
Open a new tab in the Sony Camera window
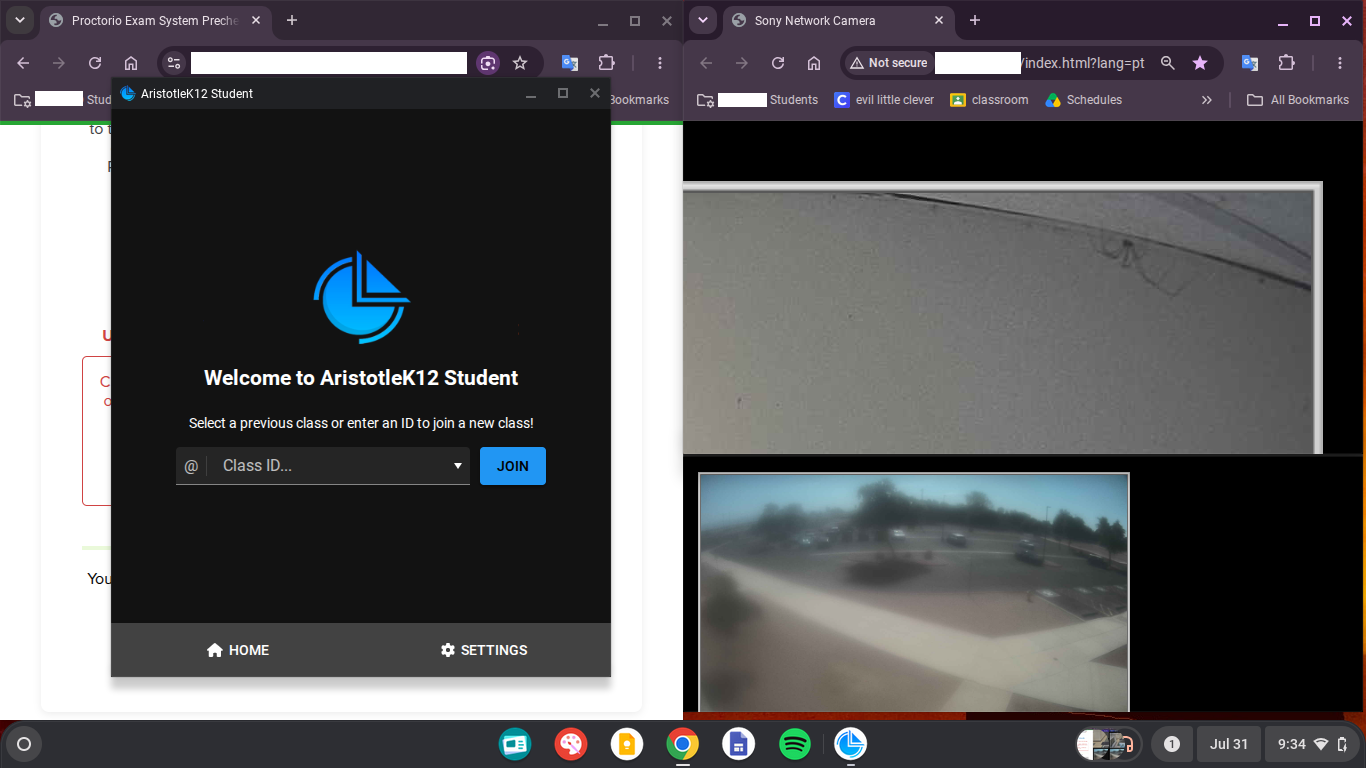pos(975,20)
